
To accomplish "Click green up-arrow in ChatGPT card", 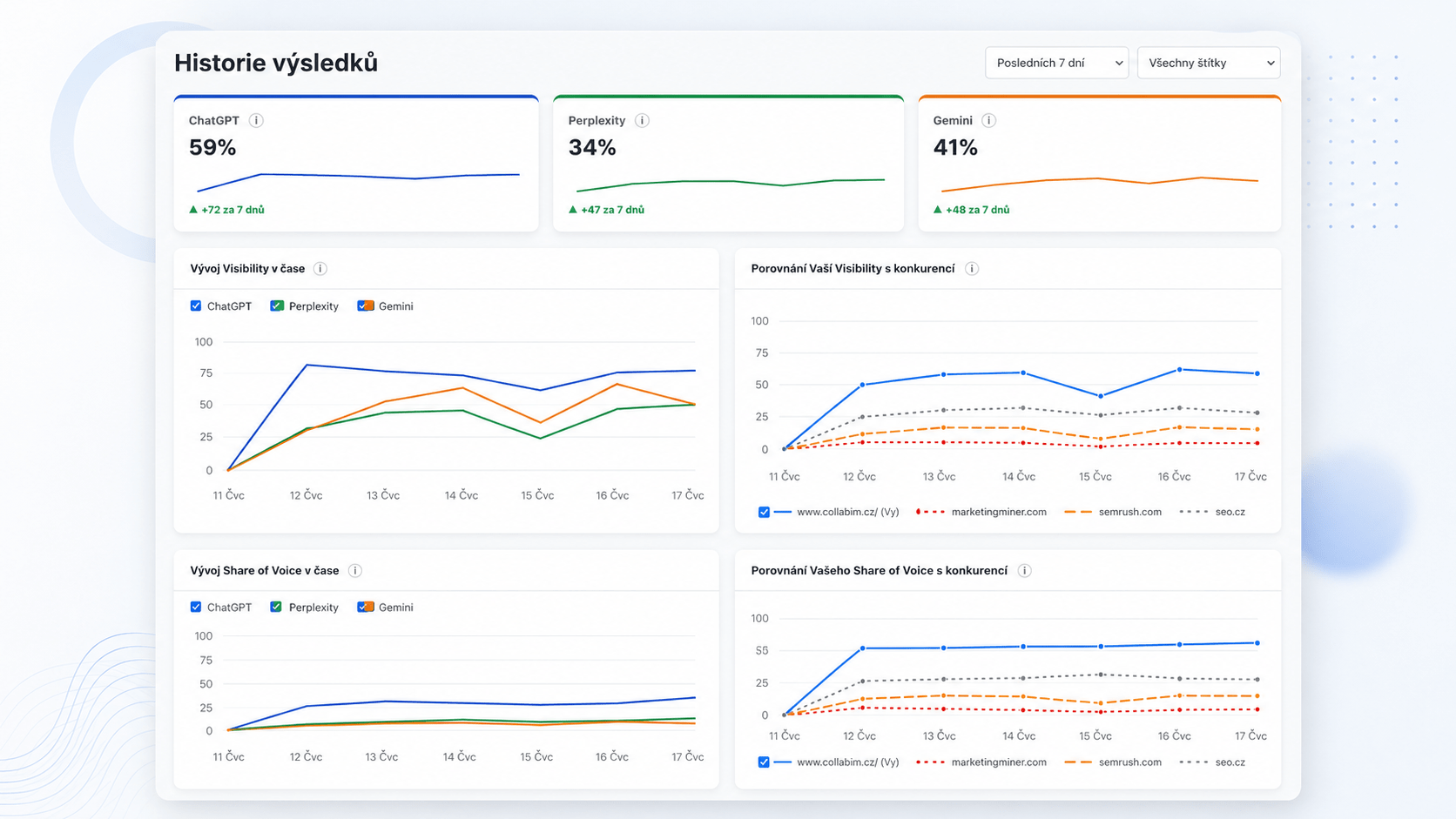I will [193, 210].
